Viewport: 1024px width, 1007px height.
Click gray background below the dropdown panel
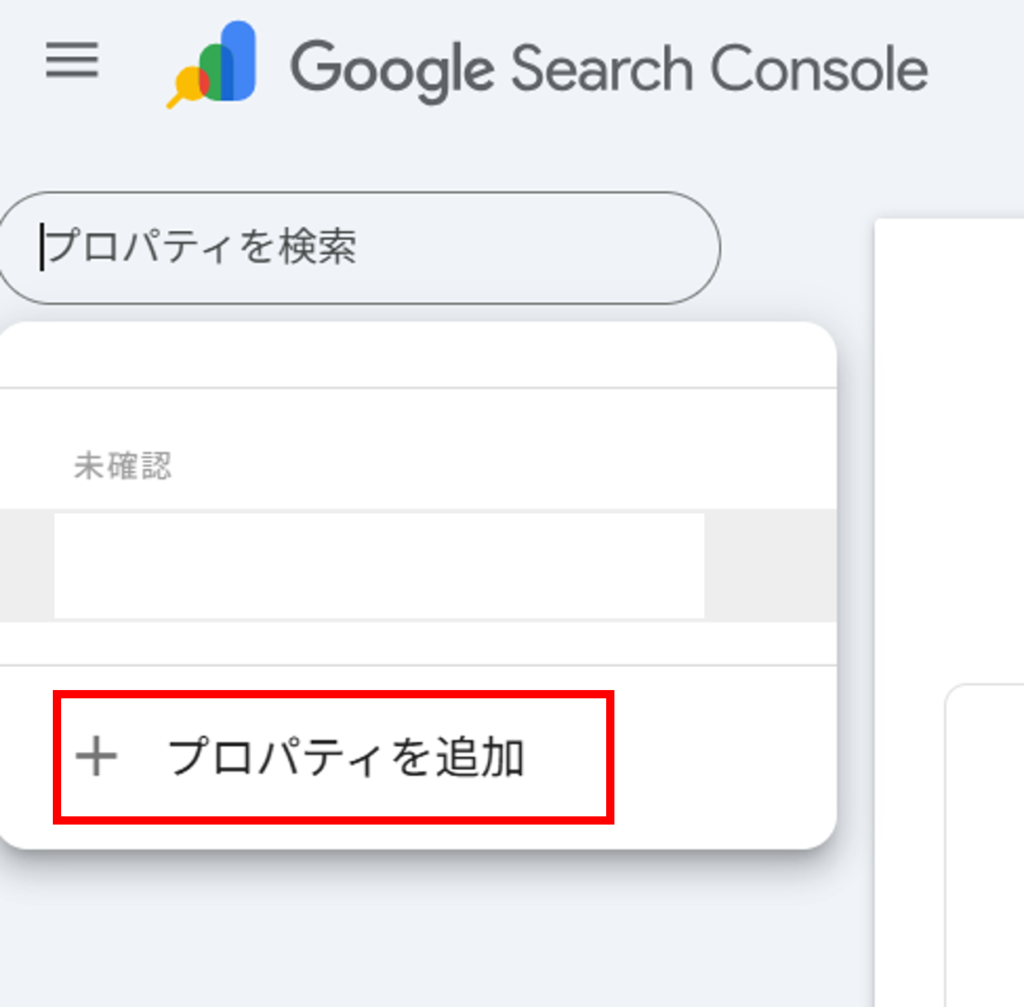418,930
